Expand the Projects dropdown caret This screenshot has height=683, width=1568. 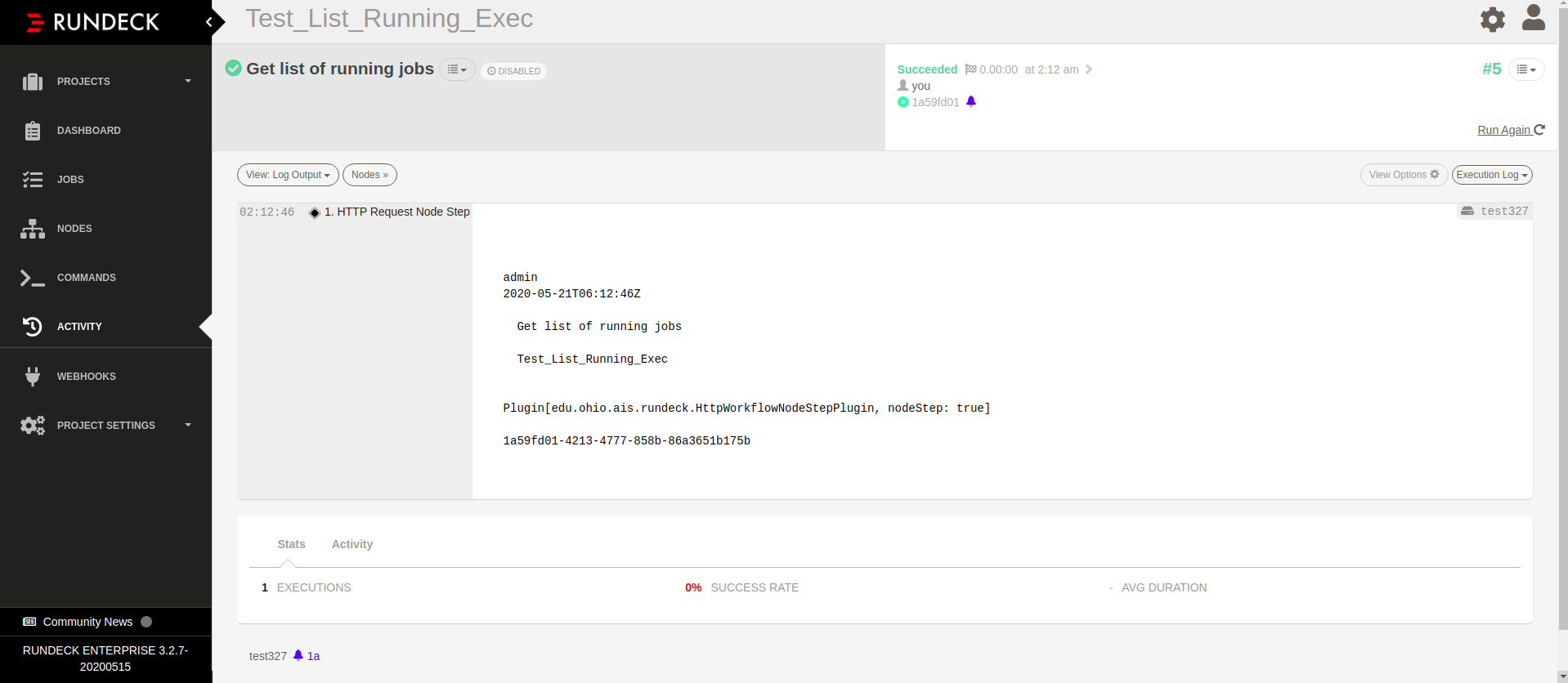pos(188,82)
